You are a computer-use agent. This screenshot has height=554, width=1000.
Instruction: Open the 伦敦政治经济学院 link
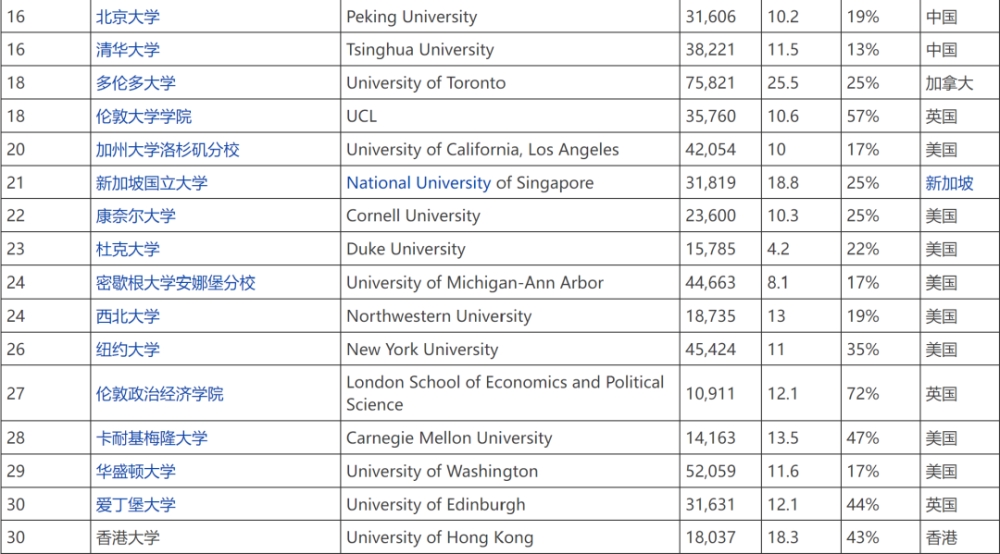tap(159, 394)
